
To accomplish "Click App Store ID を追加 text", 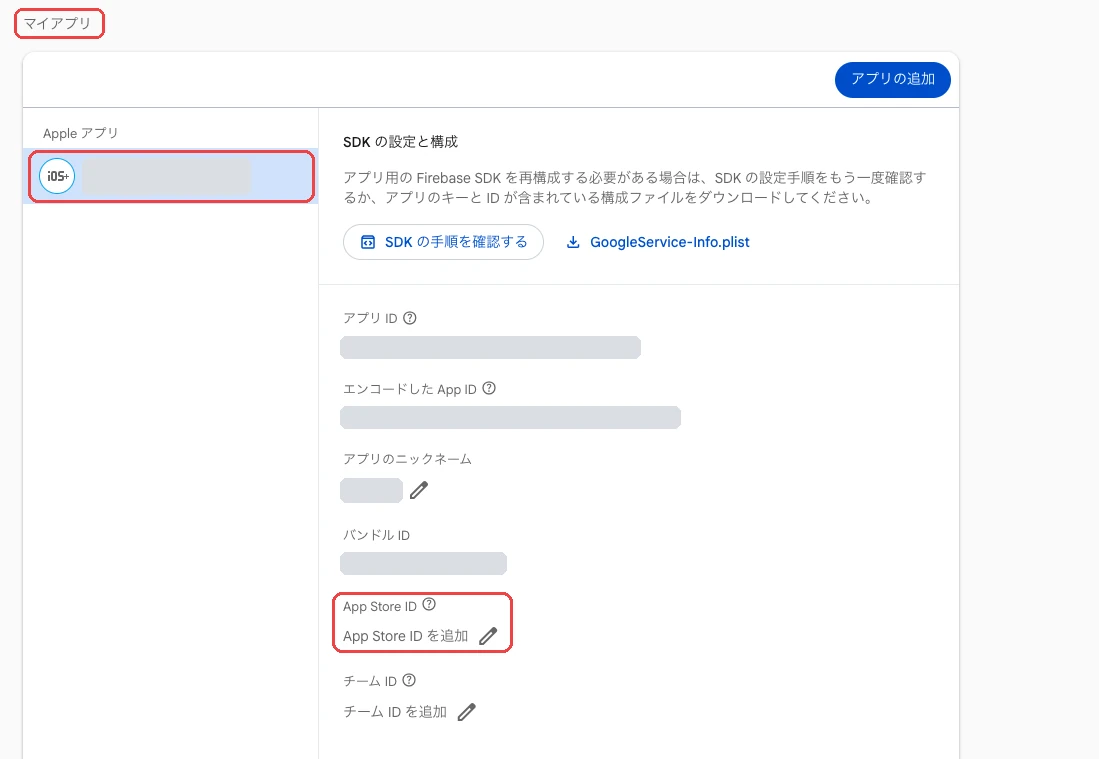I will (405, 636).
